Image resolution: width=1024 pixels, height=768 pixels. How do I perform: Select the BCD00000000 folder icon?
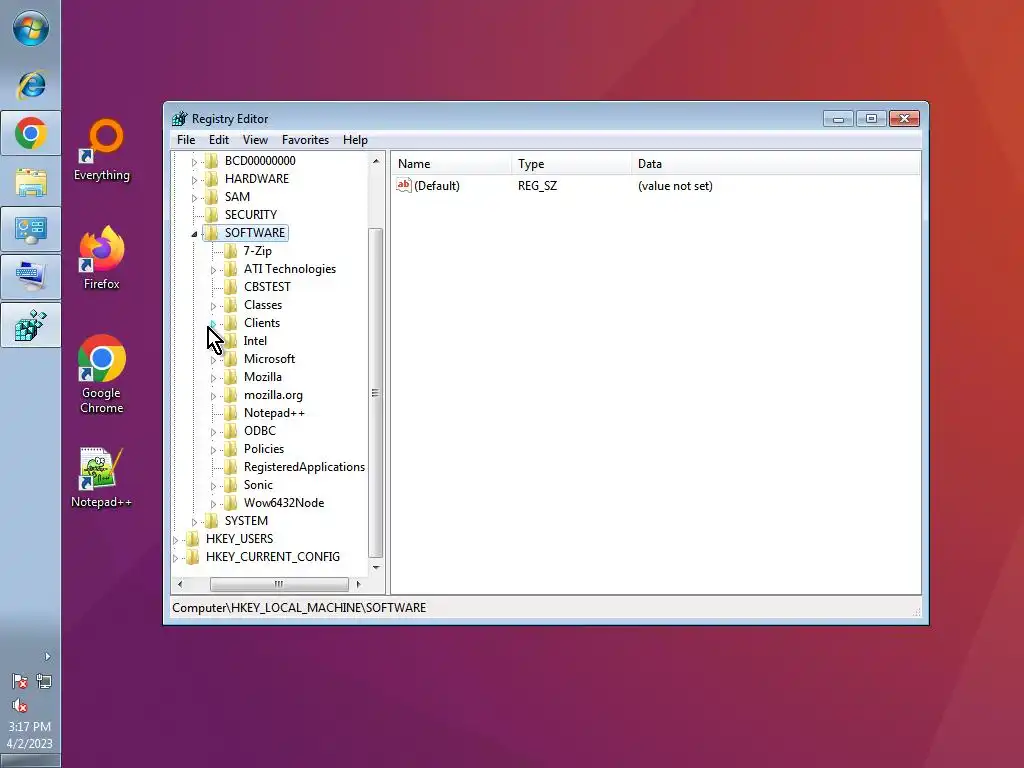[211, 161]
